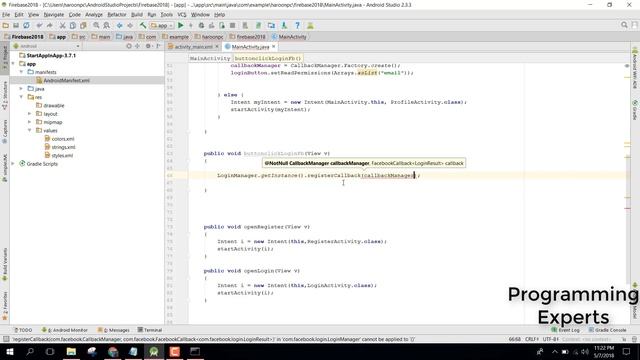Click the Open file toolbar icon
Viewport: 640px width, 360px height.
pos(6,25)
